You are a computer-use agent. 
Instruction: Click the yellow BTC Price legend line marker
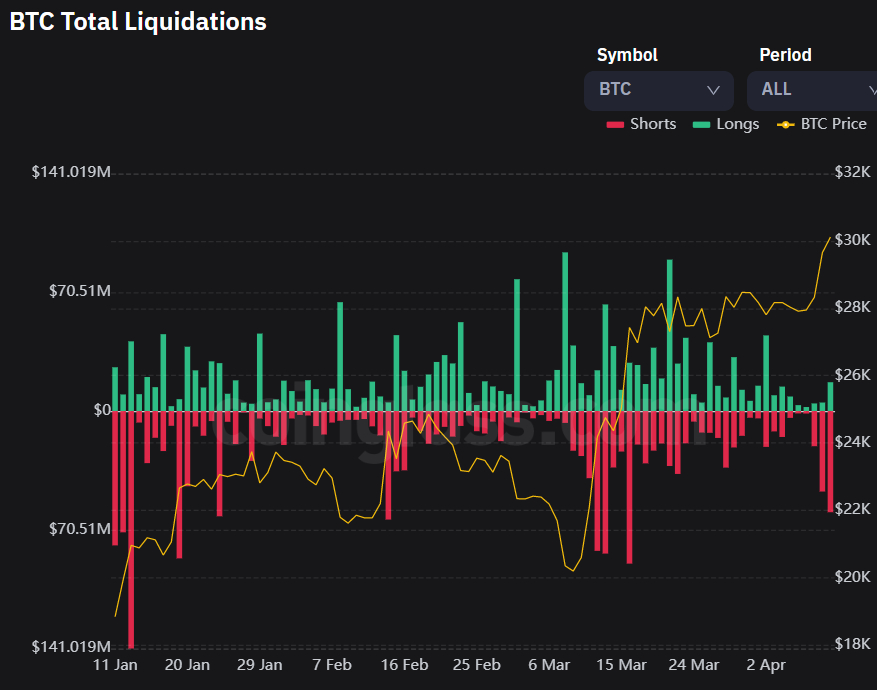[785, 124]
